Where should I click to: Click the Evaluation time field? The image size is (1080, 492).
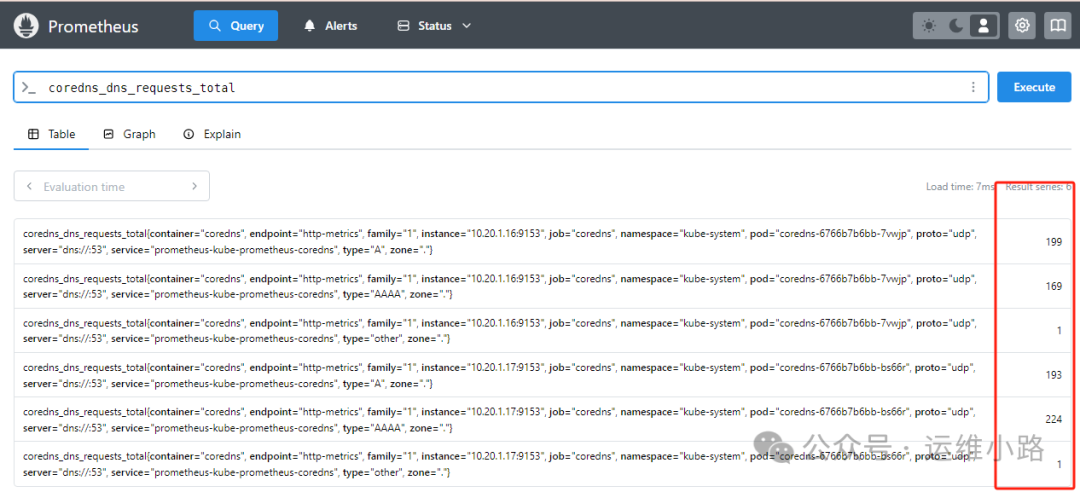point(112,186)
